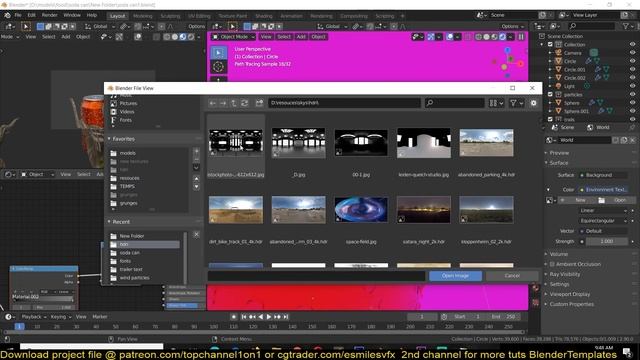The height and width of the screenshot is (360, 640).
Task: Open the folder icon beside Open in World panel
Action: tap(601, 200)
